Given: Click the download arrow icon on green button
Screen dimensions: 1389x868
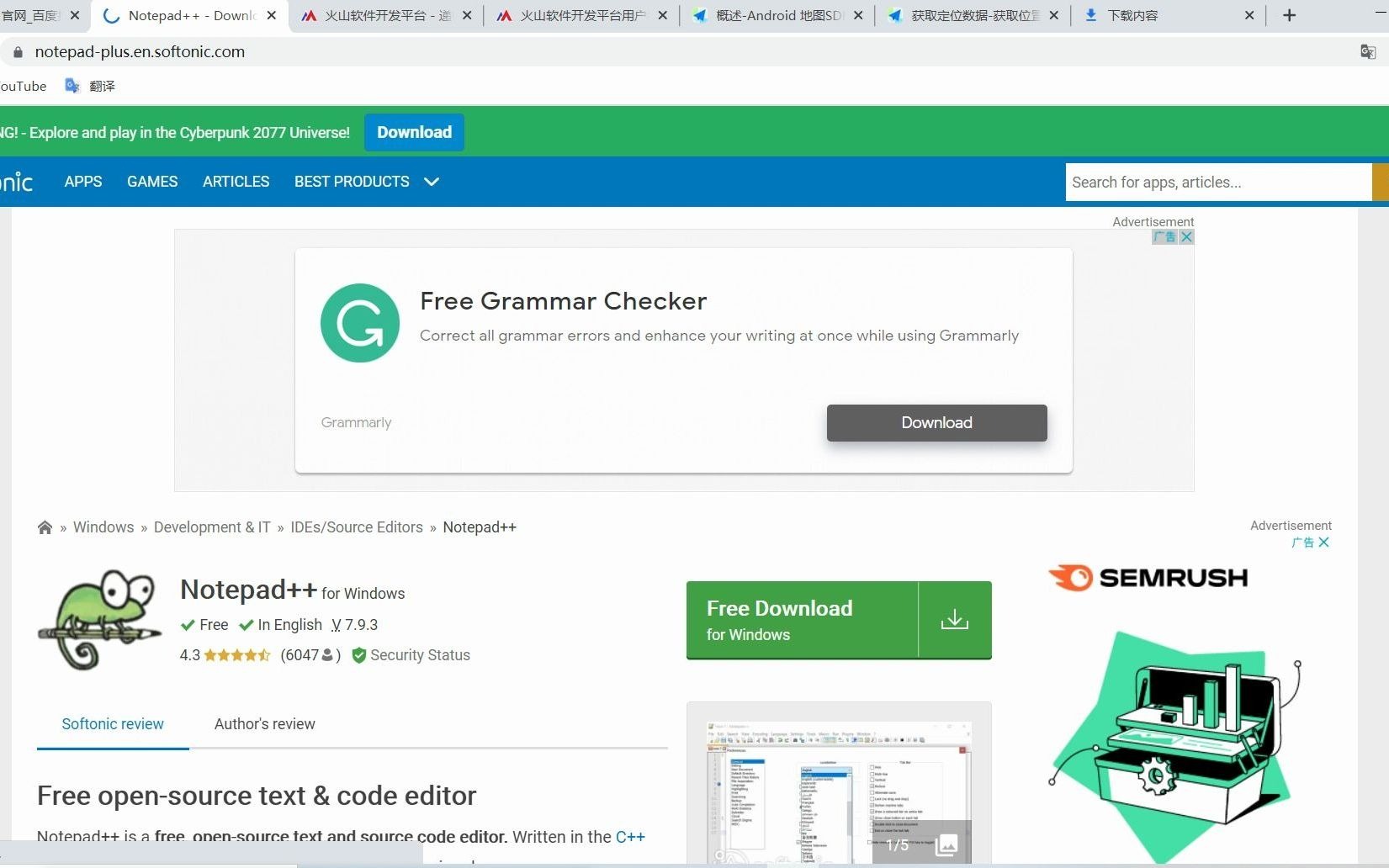Looking at the screenshot, I should tap(955, 620).
